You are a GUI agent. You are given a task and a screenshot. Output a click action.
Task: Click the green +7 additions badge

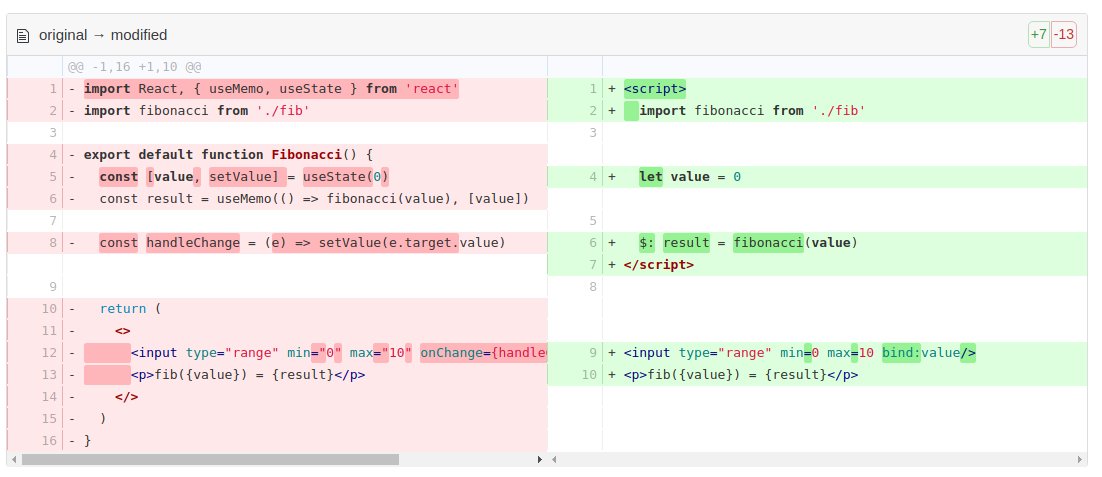pos(1038,34)
